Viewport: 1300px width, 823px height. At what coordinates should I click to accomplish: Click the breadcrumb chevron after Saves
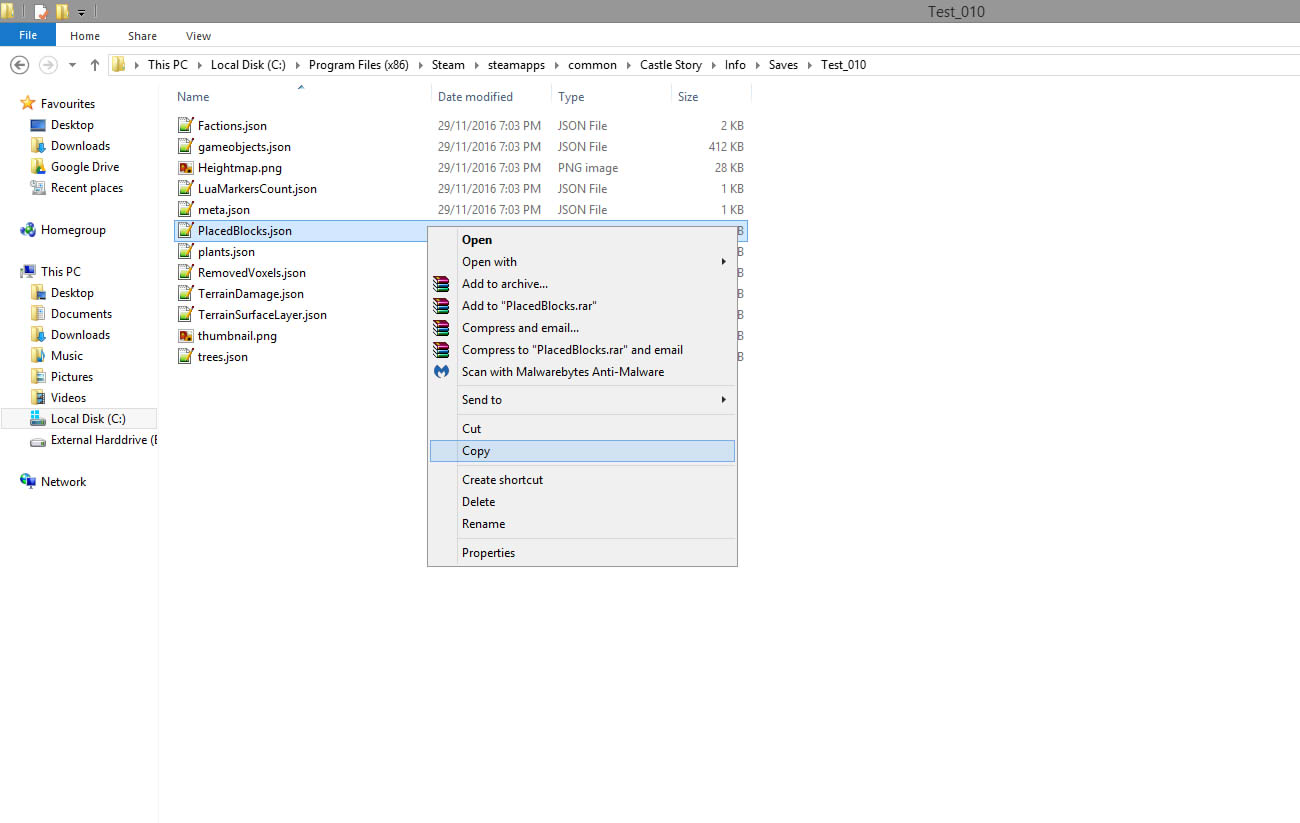pyautogui.click(x=809, y=65)
